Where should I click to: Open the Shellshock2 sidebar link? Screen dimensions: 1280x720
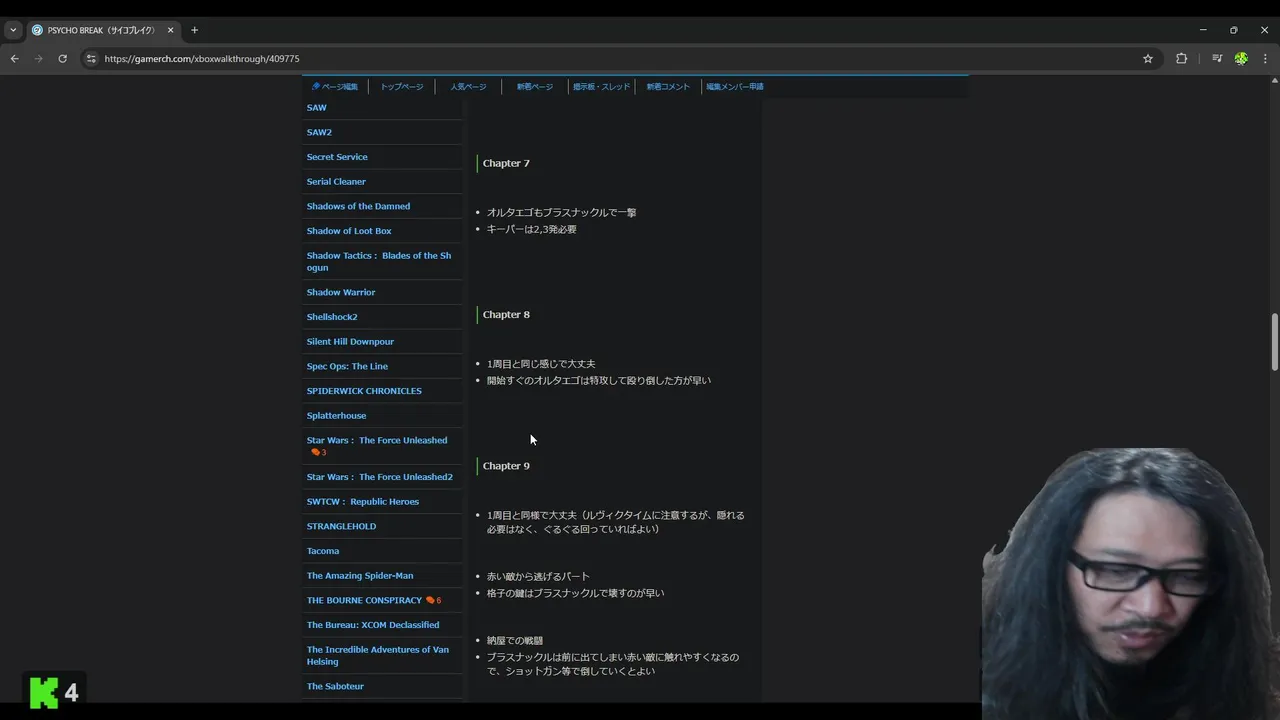pyautogui.click(x=332, y=317)
